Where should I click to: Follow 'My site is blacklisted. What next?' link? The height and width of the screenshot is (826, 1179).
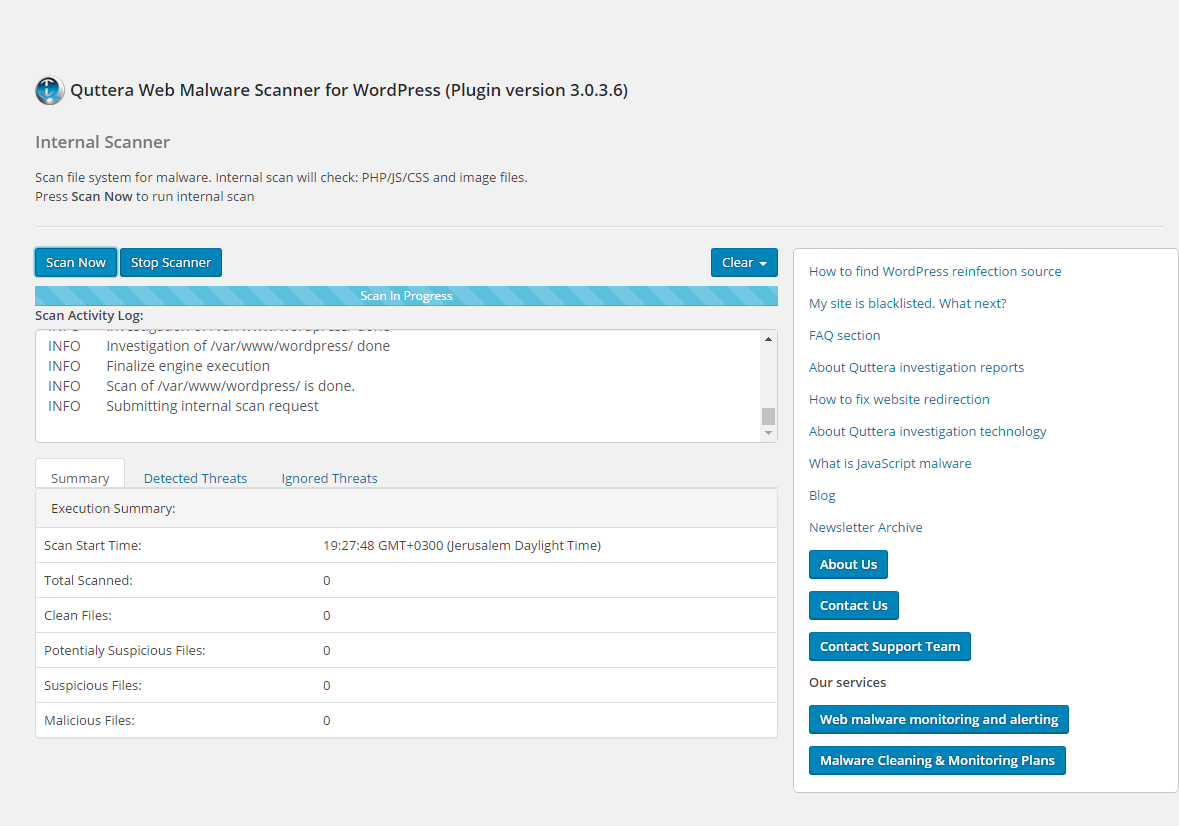[907, 303]
